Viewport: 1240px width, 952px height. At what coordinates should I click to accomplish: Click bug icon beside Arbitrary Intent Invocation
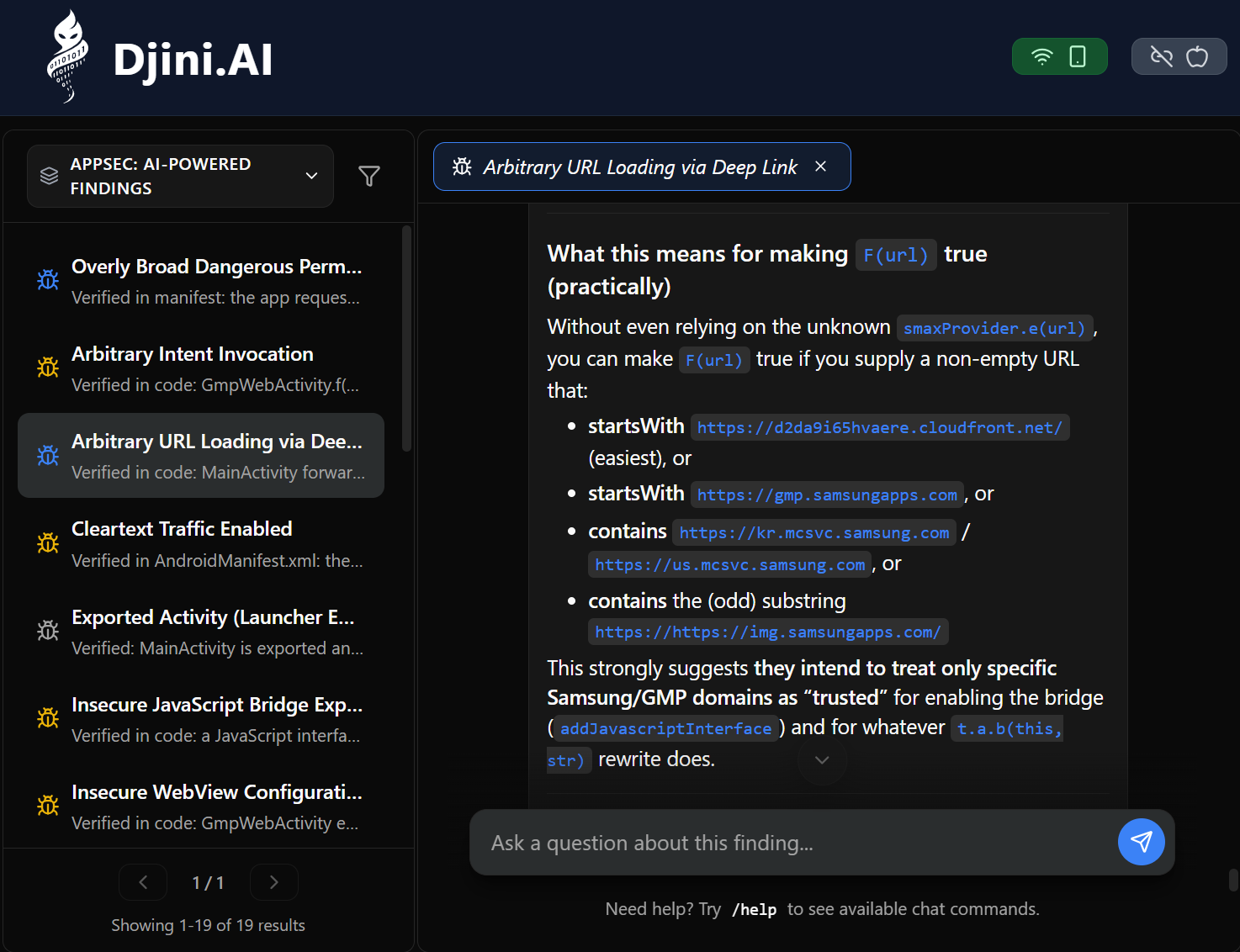[x=48, y=368]
